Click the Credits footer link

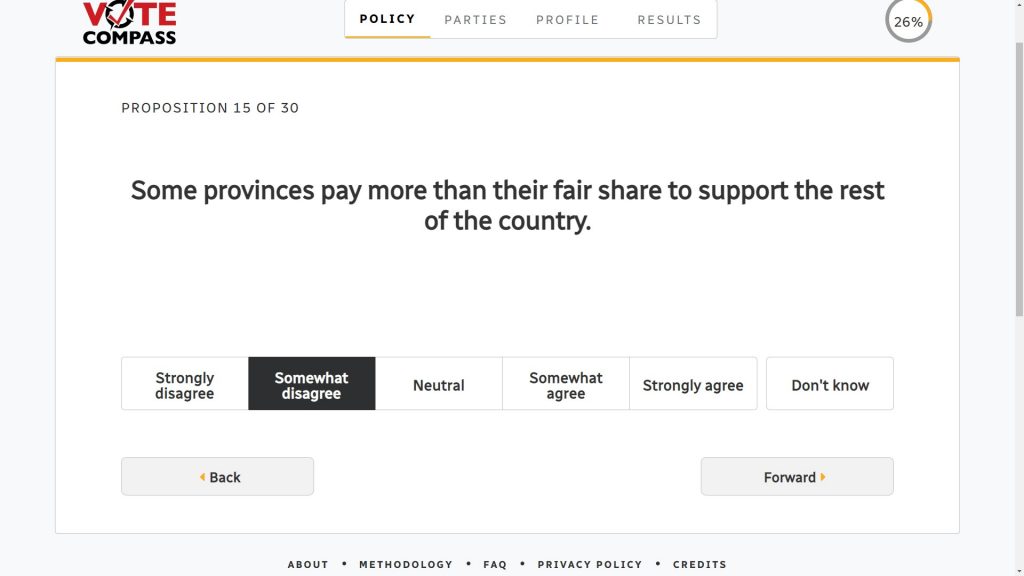point(700,564)
